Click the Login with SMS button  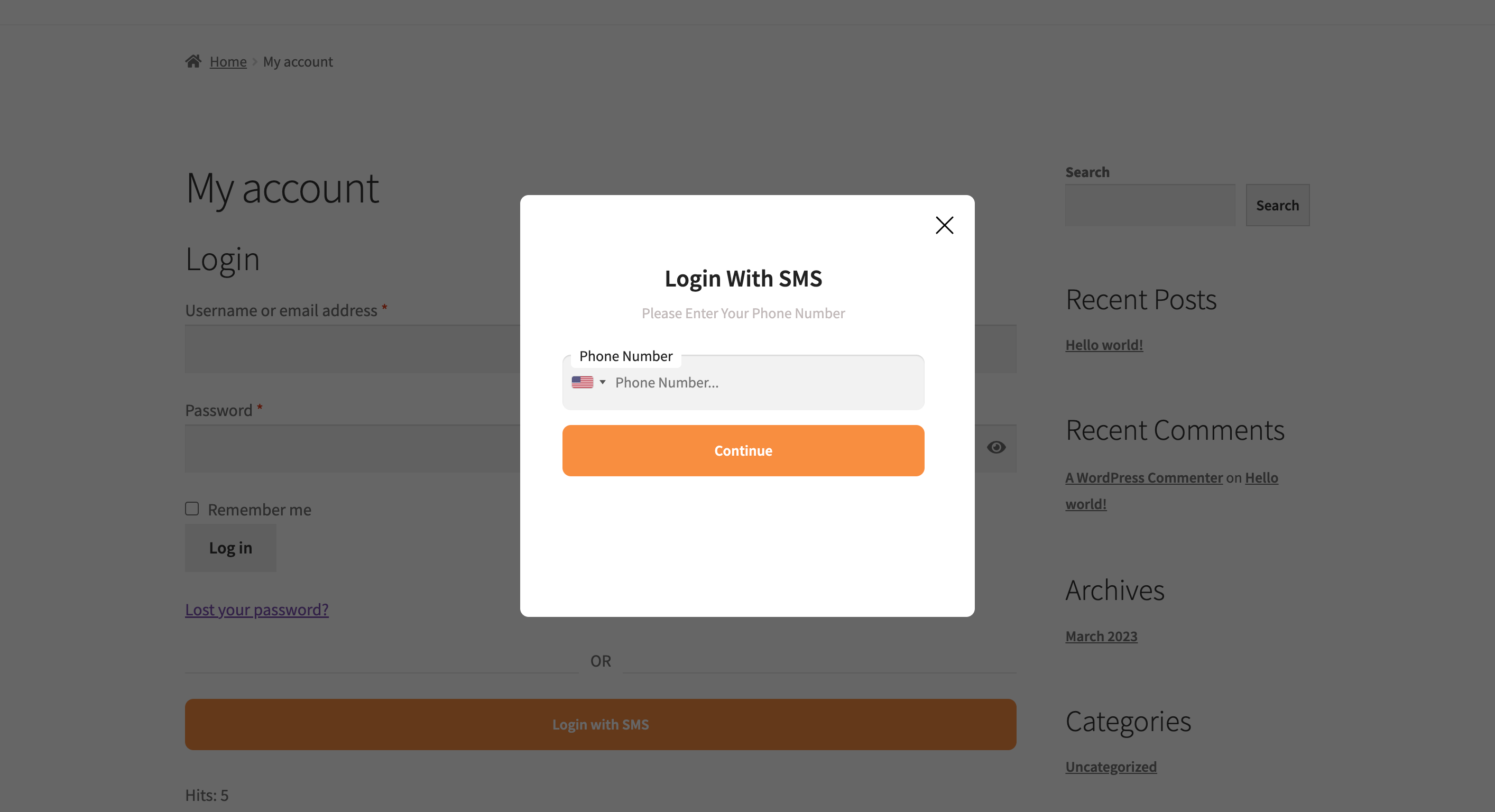(x=600, y=724)
